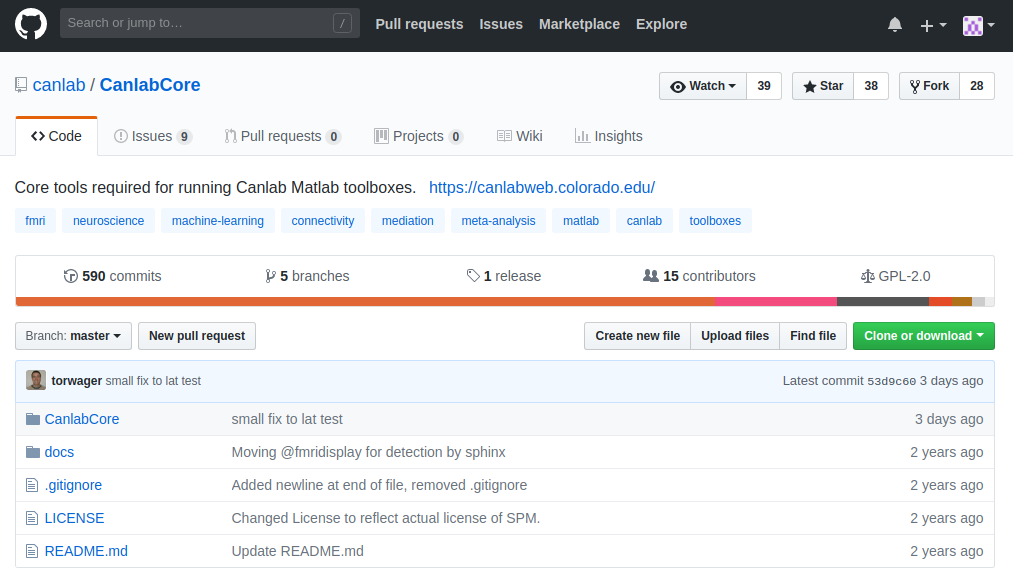
Task: Select the Code tab
Action: point(56,136)
